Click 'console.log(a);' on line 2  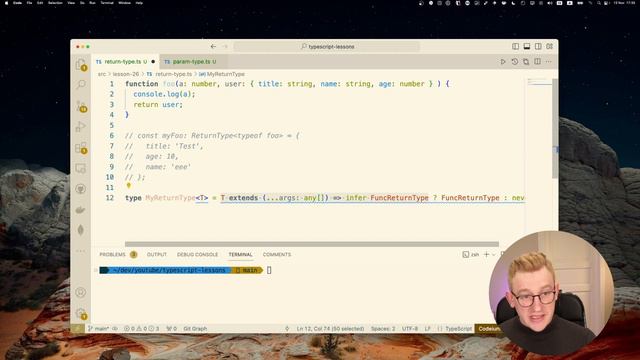164,94
